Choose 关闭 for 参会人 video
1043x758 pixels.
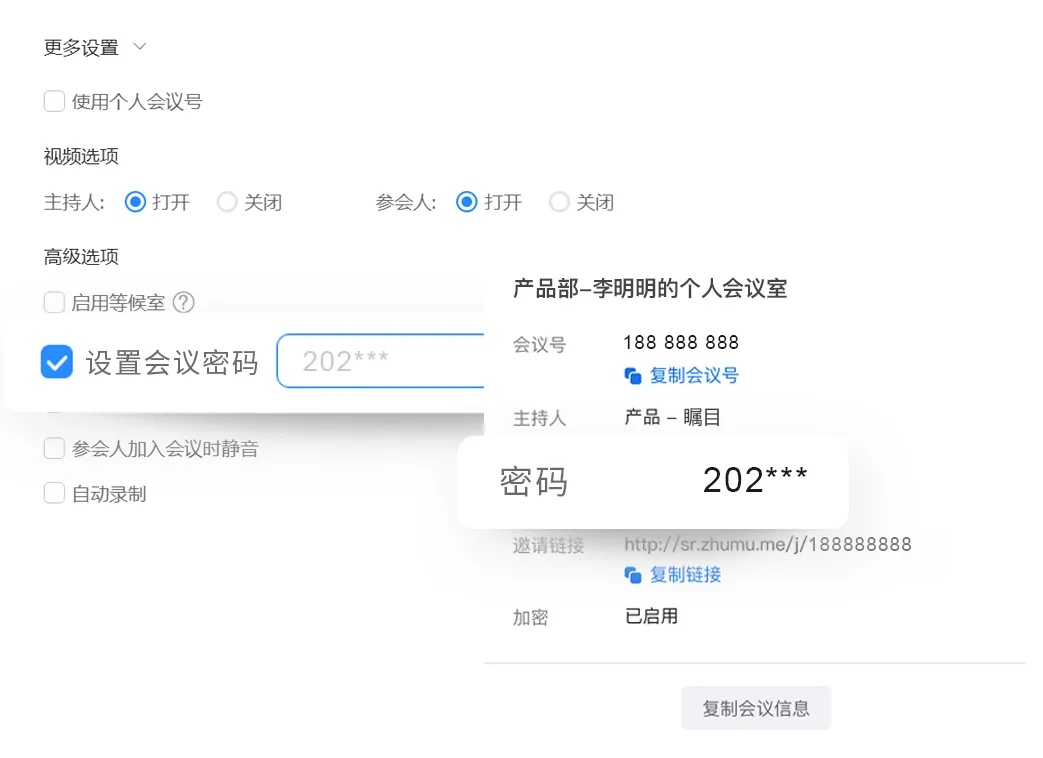click(x=559, y=202)
